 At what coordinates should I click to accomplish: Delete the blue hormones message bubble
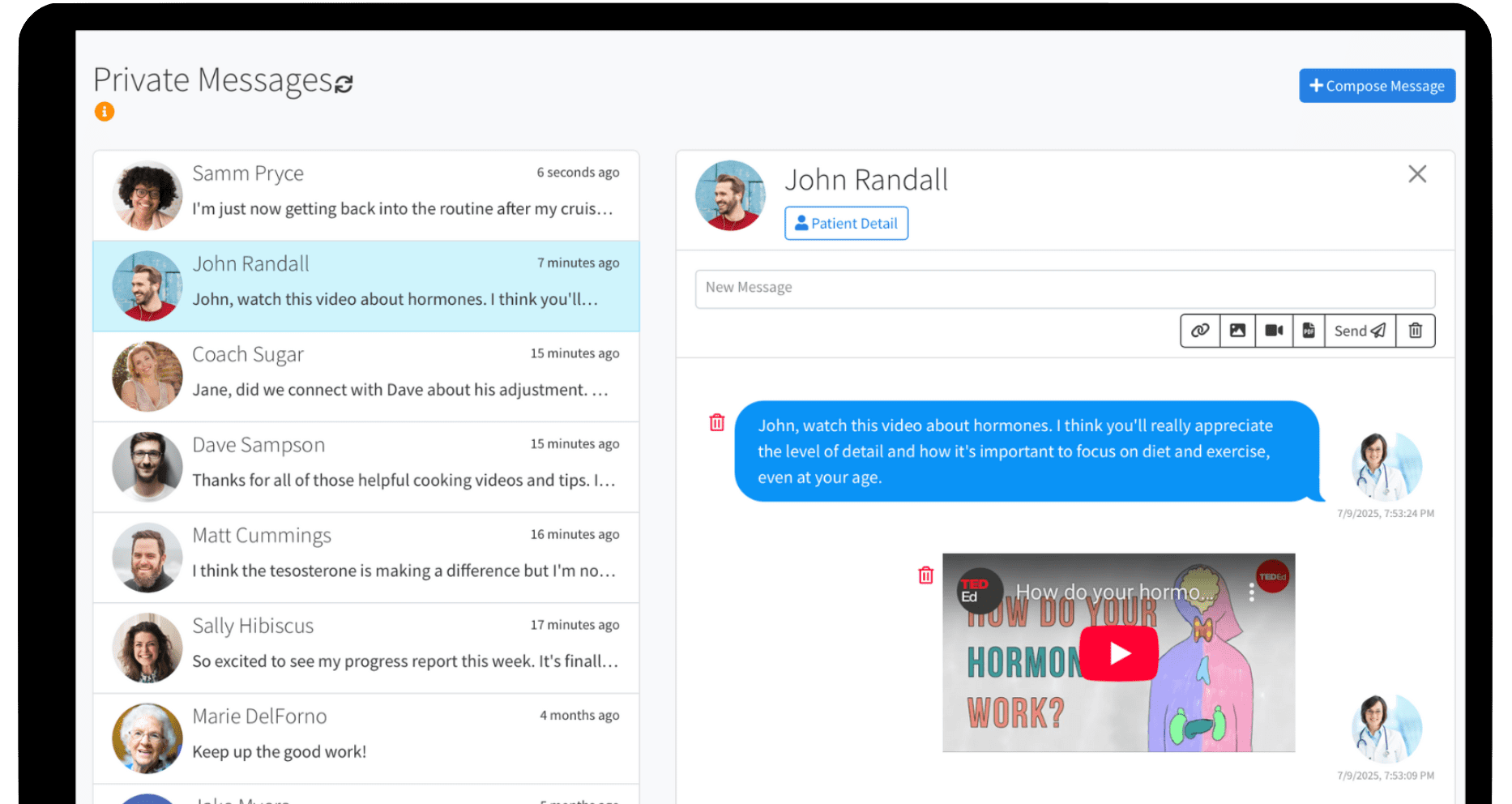(716, 421)
